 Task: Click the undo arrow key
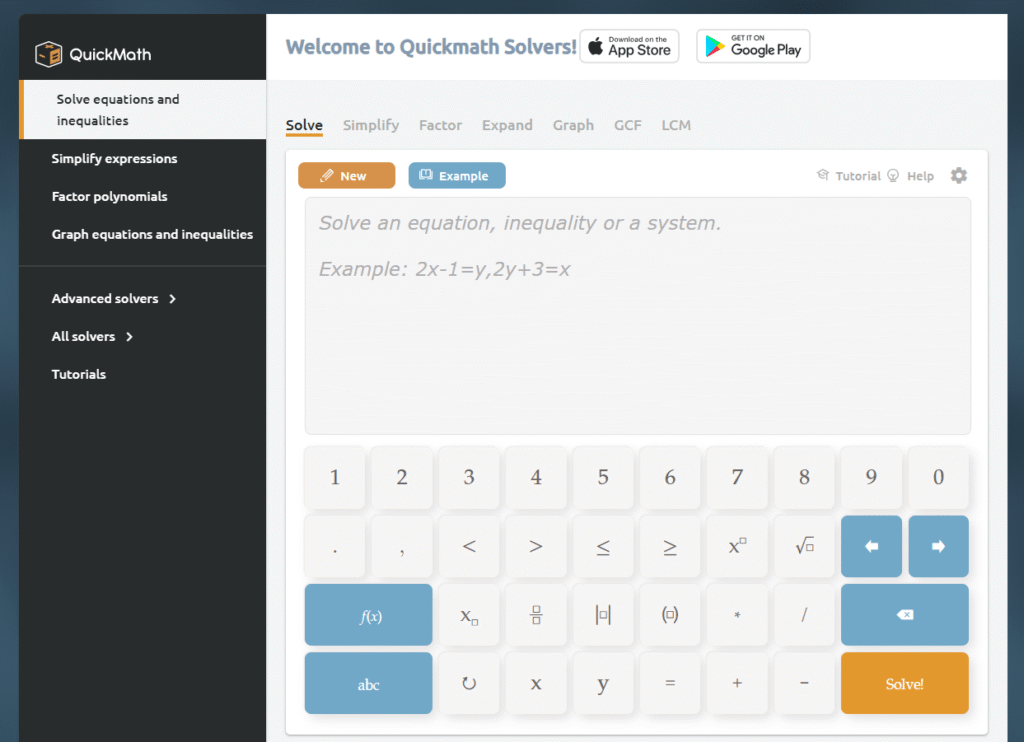[x=469, y=683]
